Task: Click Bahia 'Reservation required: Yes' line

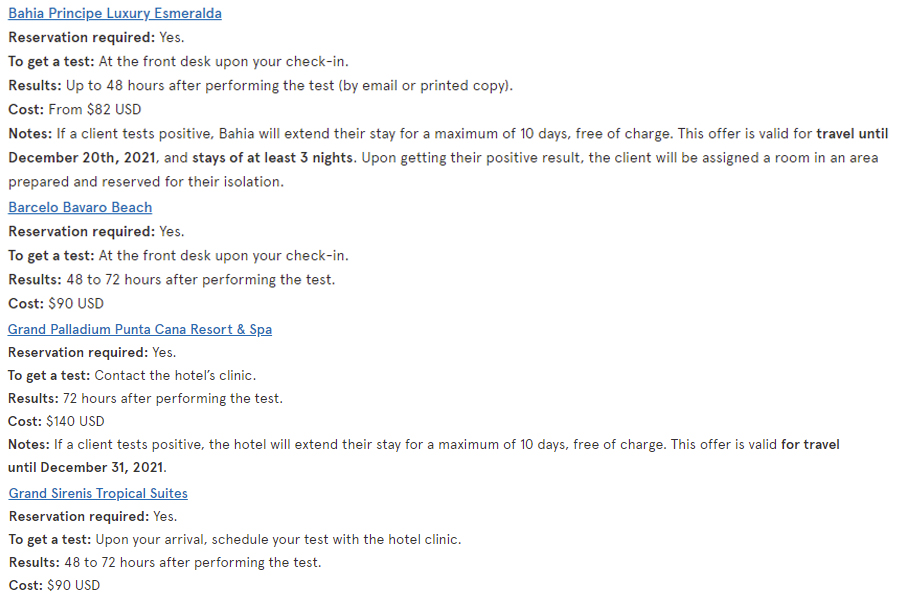Action: coord(96,37)
